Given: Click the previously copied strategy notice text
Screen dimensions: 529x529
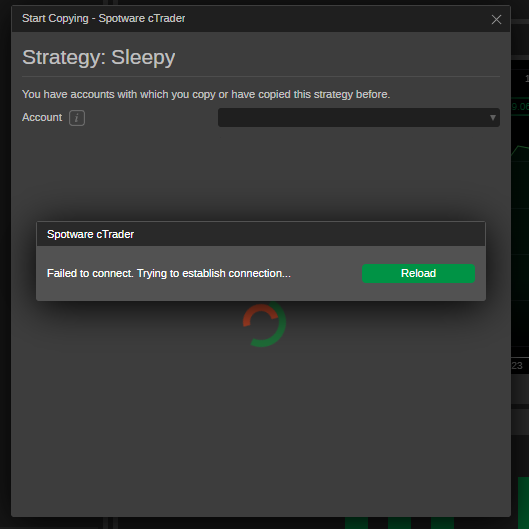Looking at the screenshot, I should click(206, 94).
